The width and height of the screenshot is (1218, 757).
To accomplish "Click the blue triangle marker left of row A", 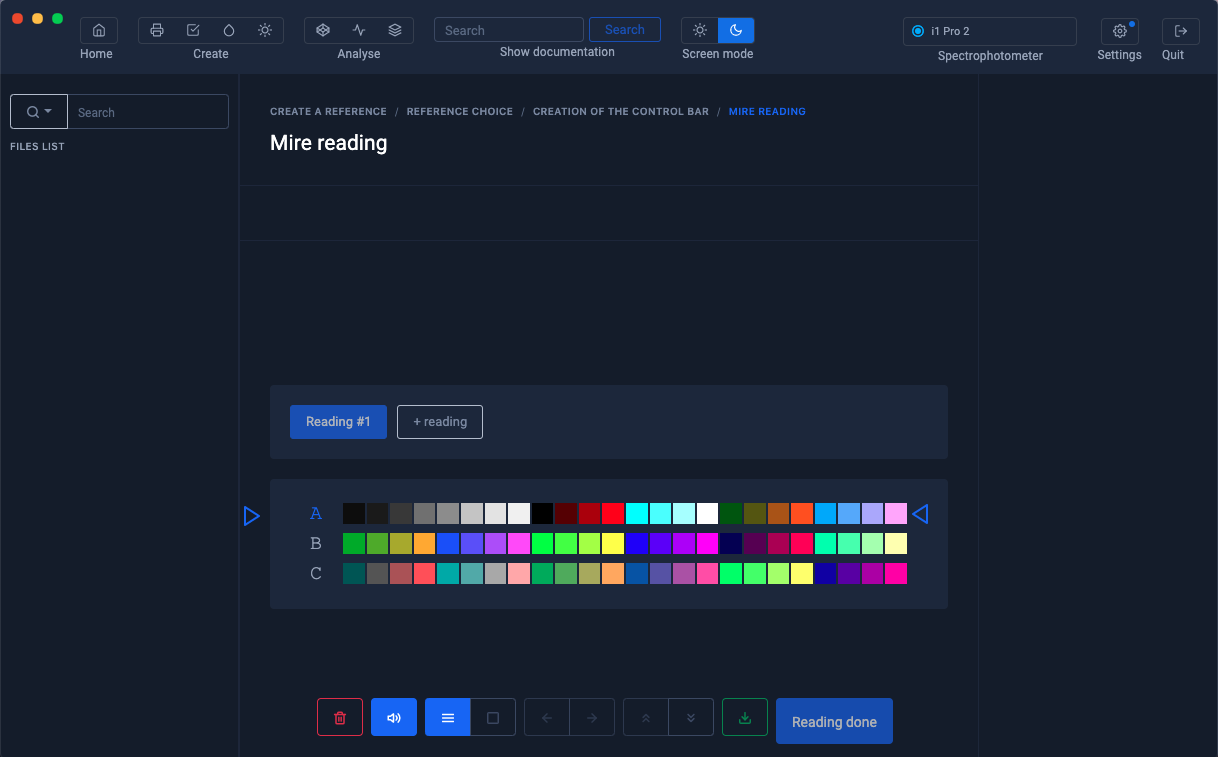I will [x=252, y=516].
